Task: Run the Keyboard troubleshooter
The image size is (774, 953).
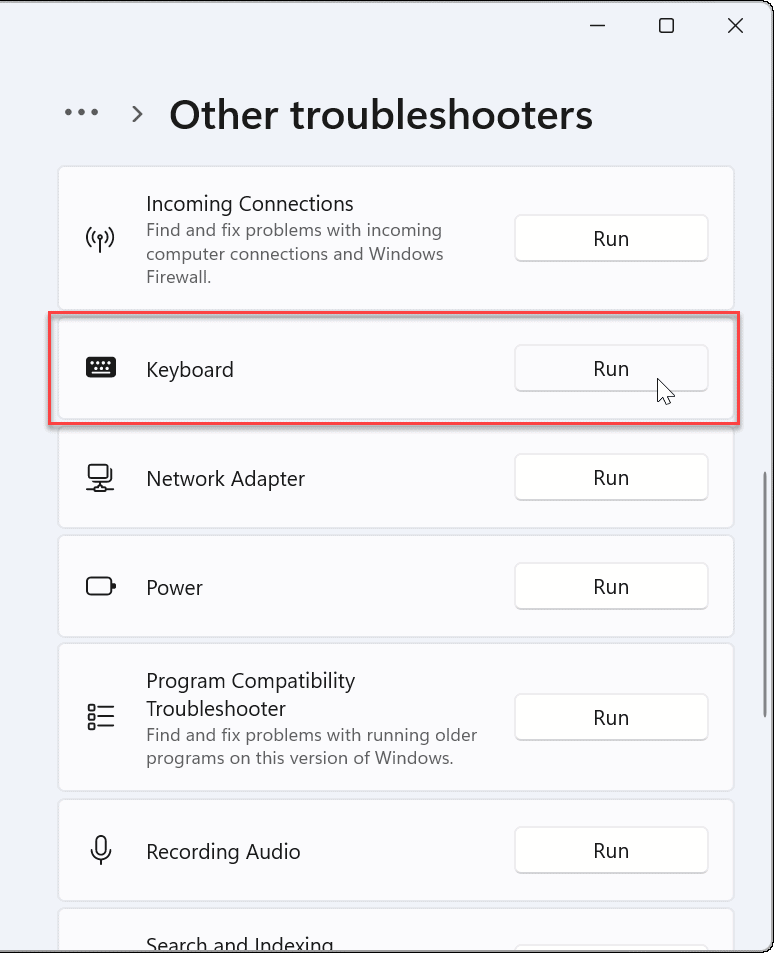Action: pos(611,369)
